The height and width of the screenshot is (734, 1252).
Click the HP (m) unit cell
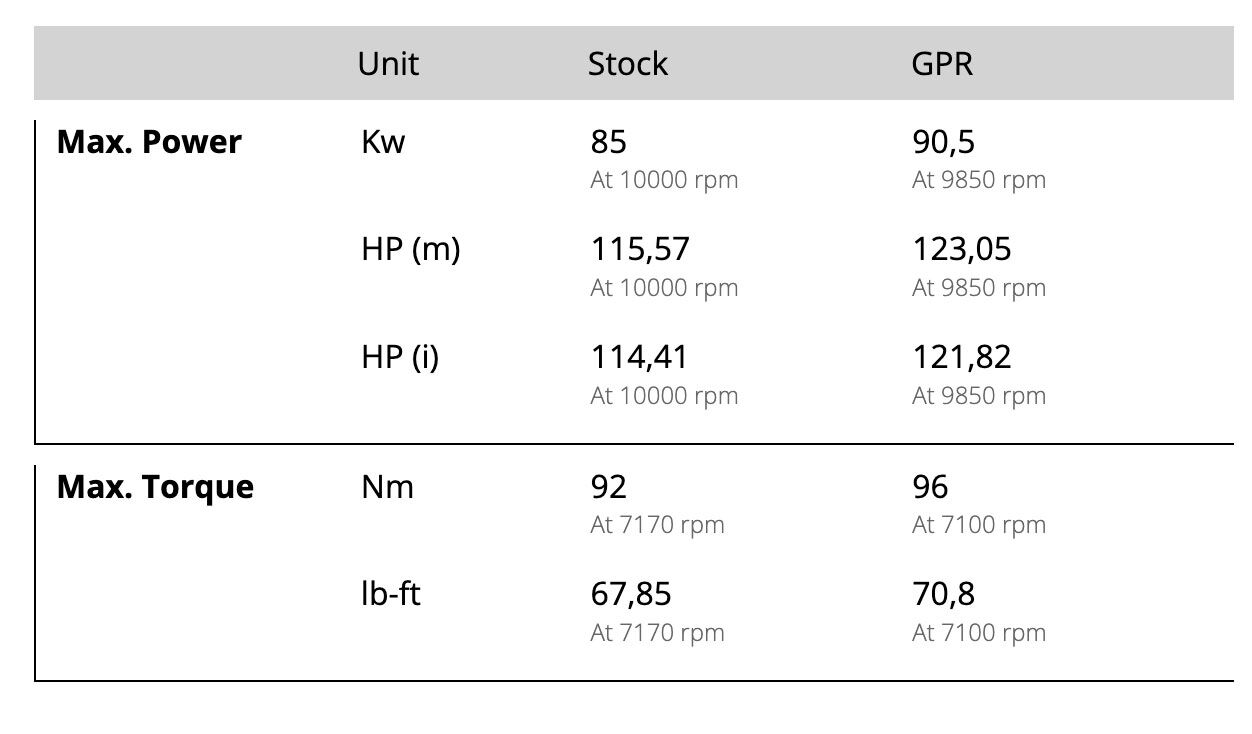[411, 250]
